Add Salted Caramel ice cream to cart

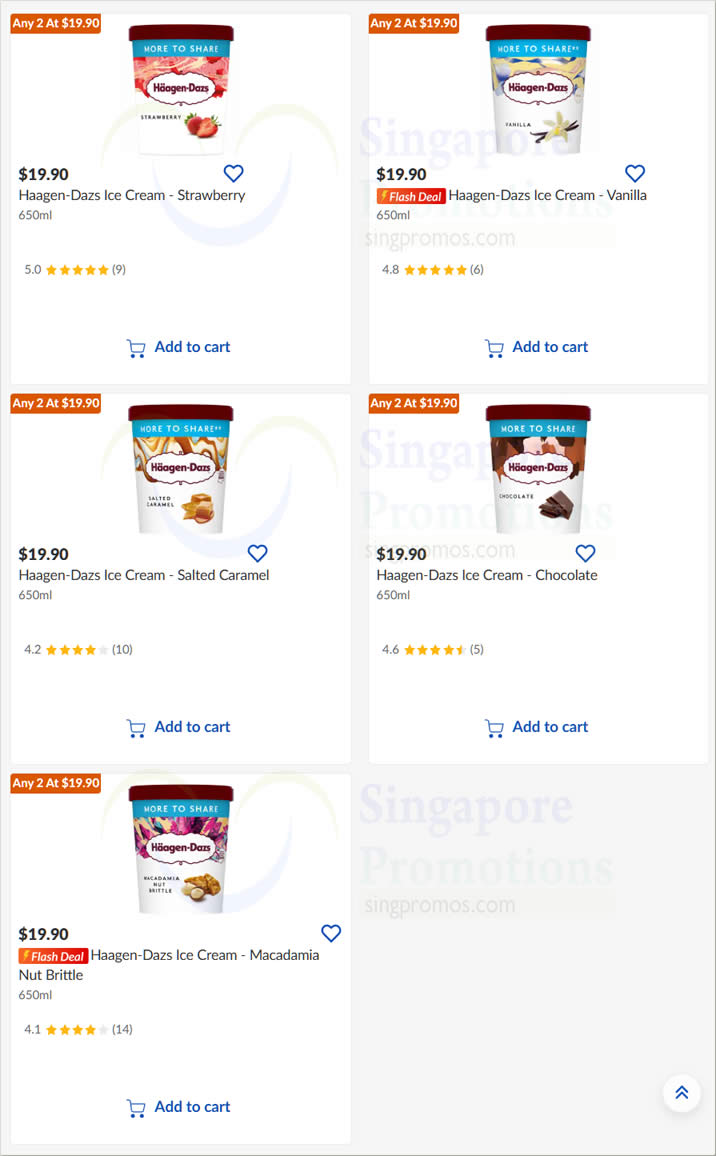click(x=179, y=727)
